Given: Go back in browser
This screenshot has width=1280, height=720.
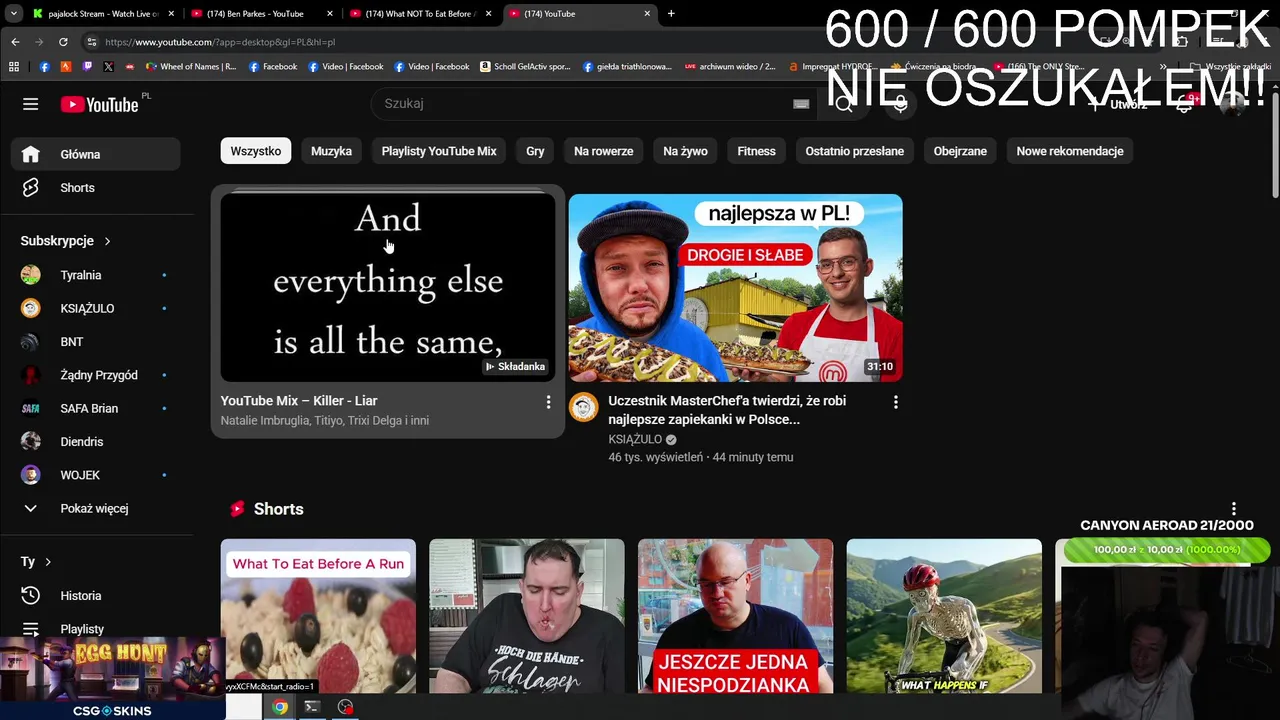Looking at the screenshot, I should point(15,42).
